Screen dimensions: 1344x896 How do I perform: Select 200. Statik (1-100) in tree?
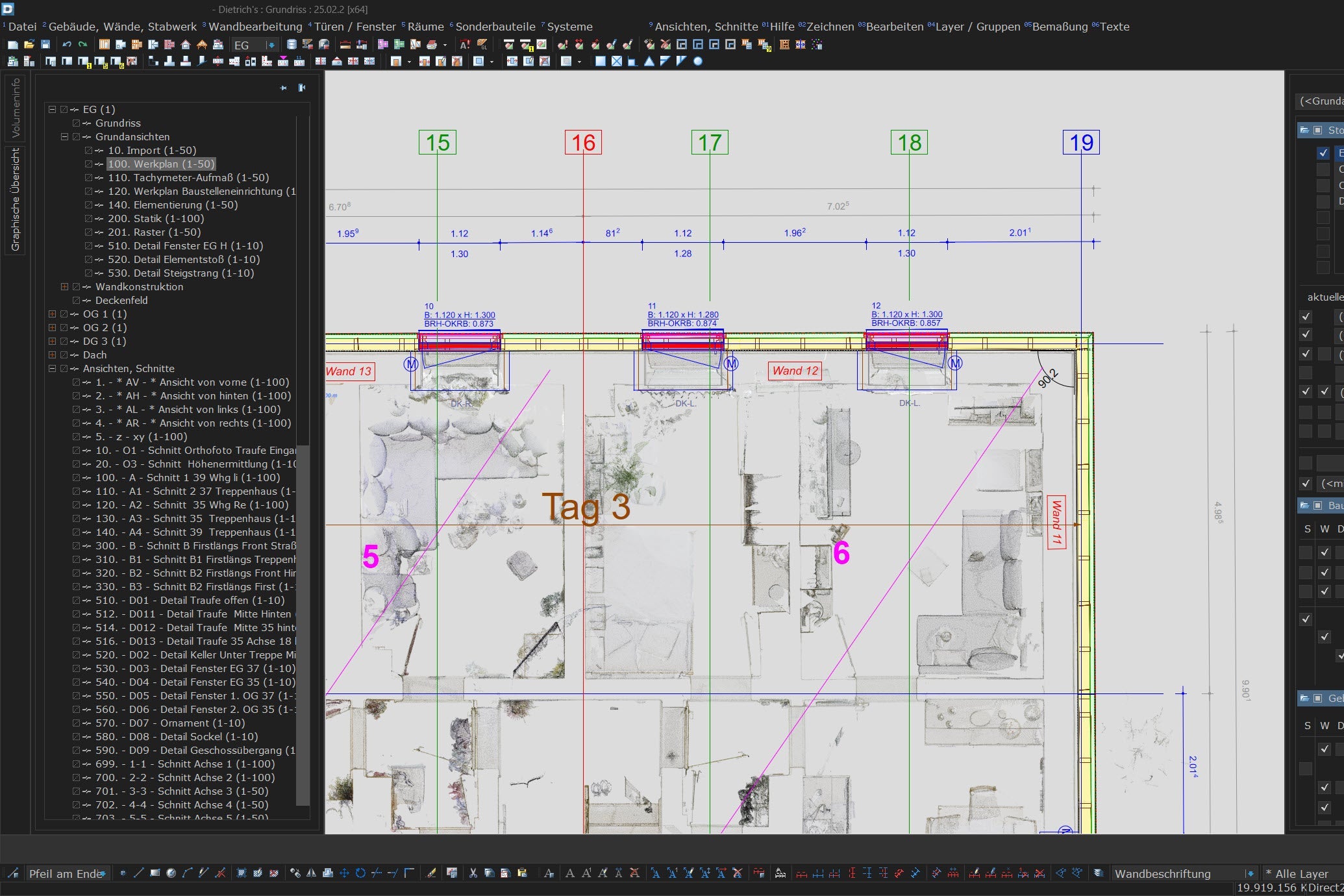(156, 219)
